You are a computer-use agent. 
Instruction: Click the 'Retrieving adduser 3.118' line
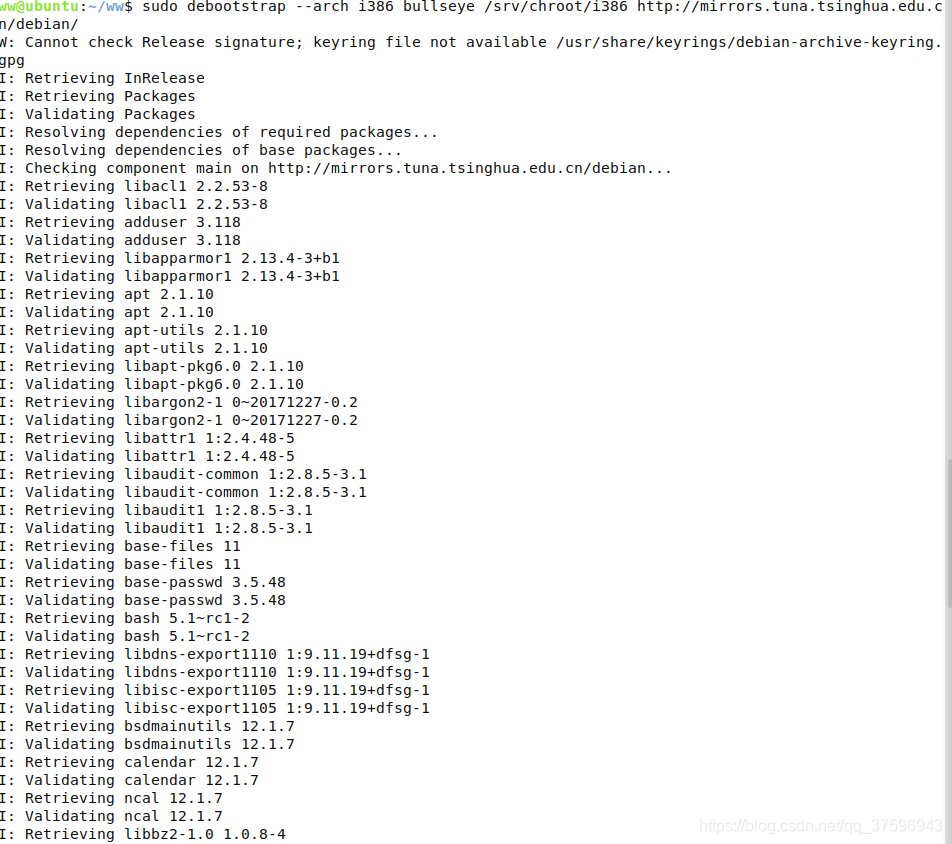pyautogui.click(x=120, y=222)
